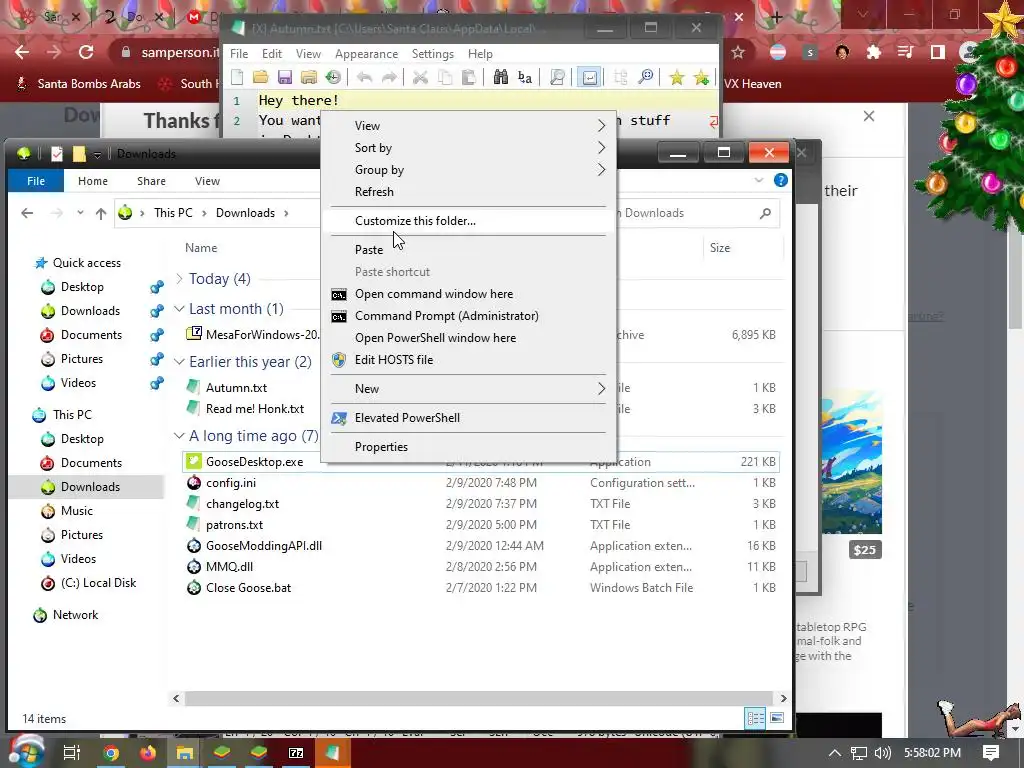Click the Up arrow in Explorer navigation
The width and height of the screenshot is (1024, 768).
pos(101,213)
